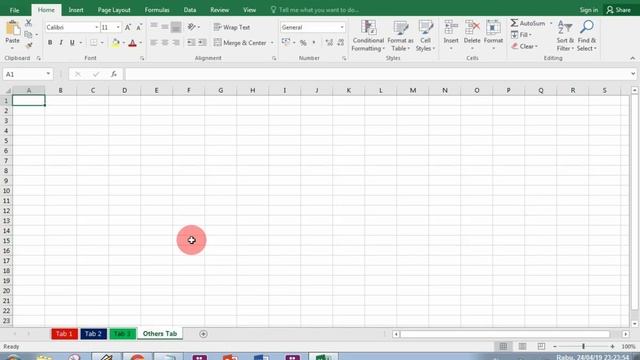The image size is (640, 360).
Task: Click Sign in
Action: point(589,10)
